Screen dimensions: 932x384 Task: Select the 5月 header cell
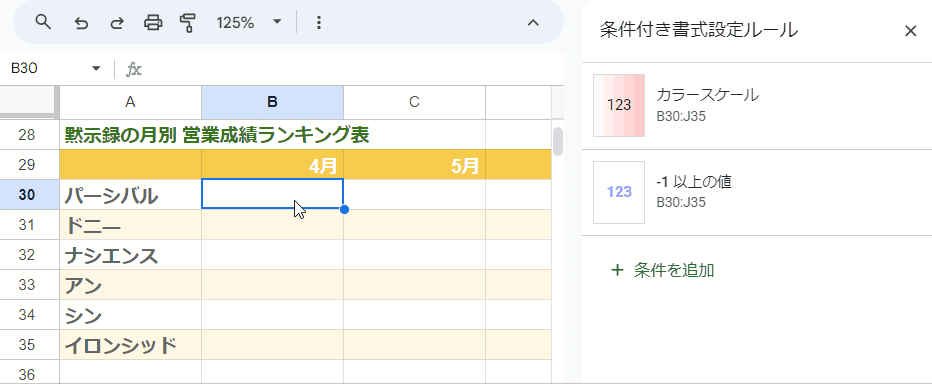(x=414, y=165)
